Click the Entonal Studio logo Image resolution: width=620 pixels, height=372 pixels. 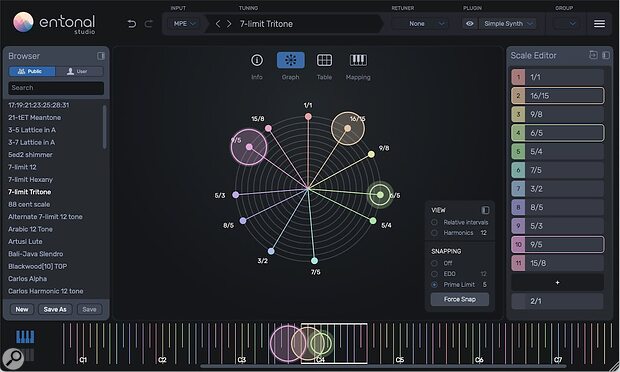click(x=54, y=24)
